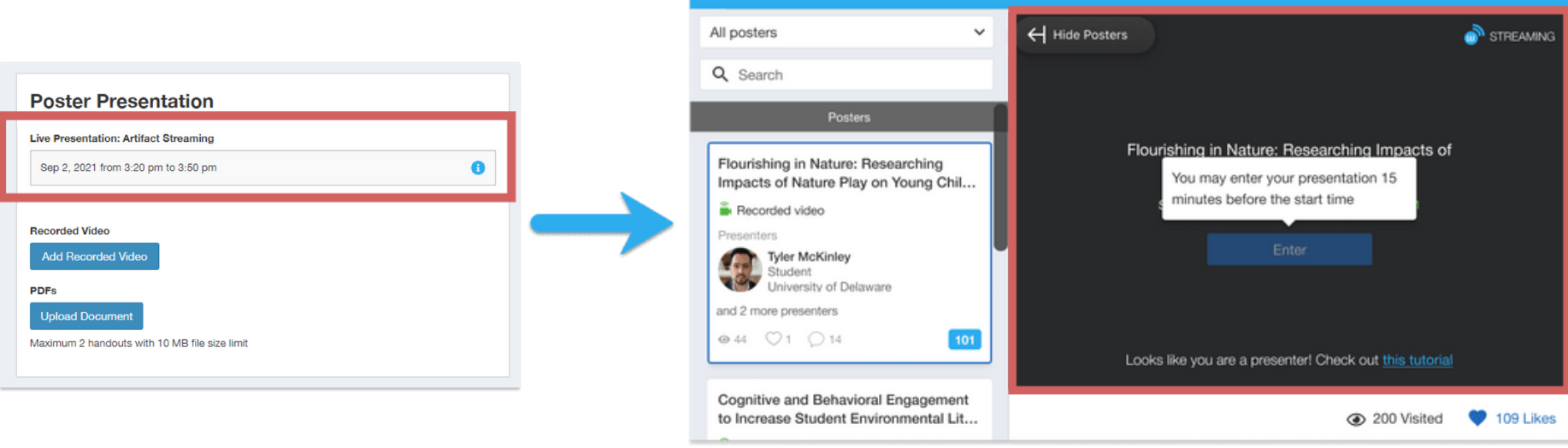Click the Streaming status icon

pos(1473,35)
